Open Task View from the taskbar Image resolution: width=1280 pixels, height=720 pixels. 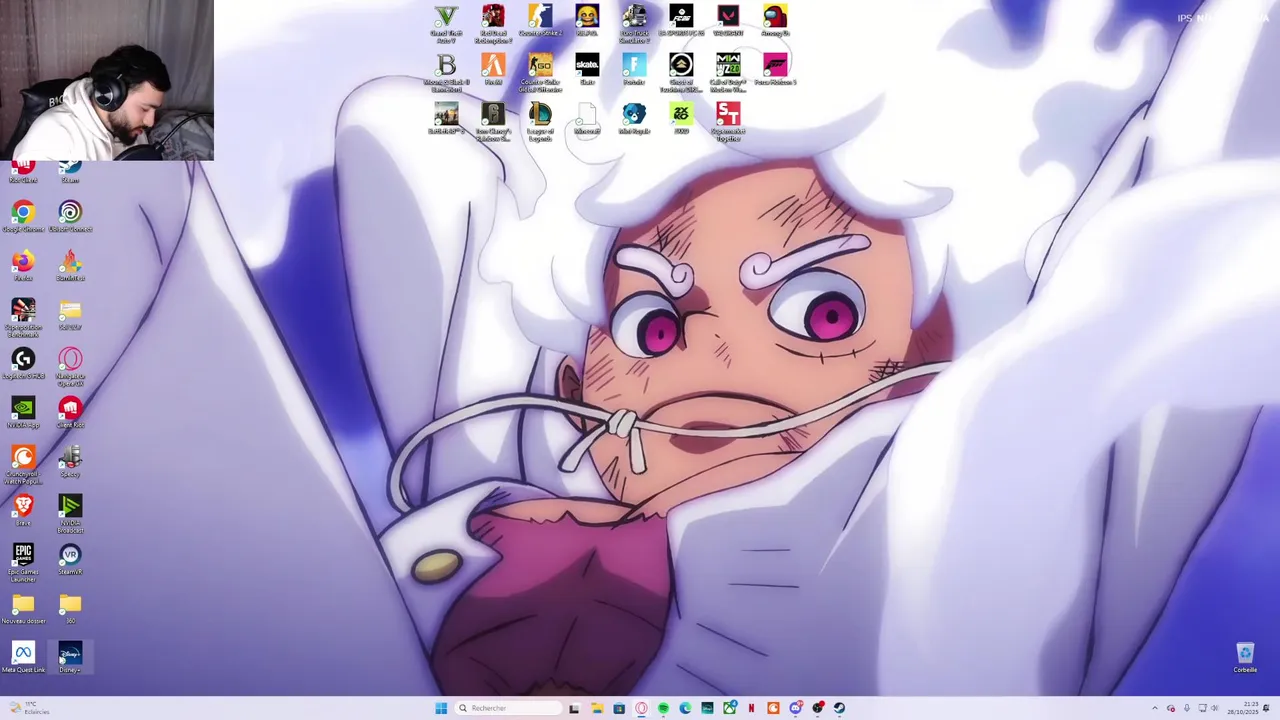[574, 708]
